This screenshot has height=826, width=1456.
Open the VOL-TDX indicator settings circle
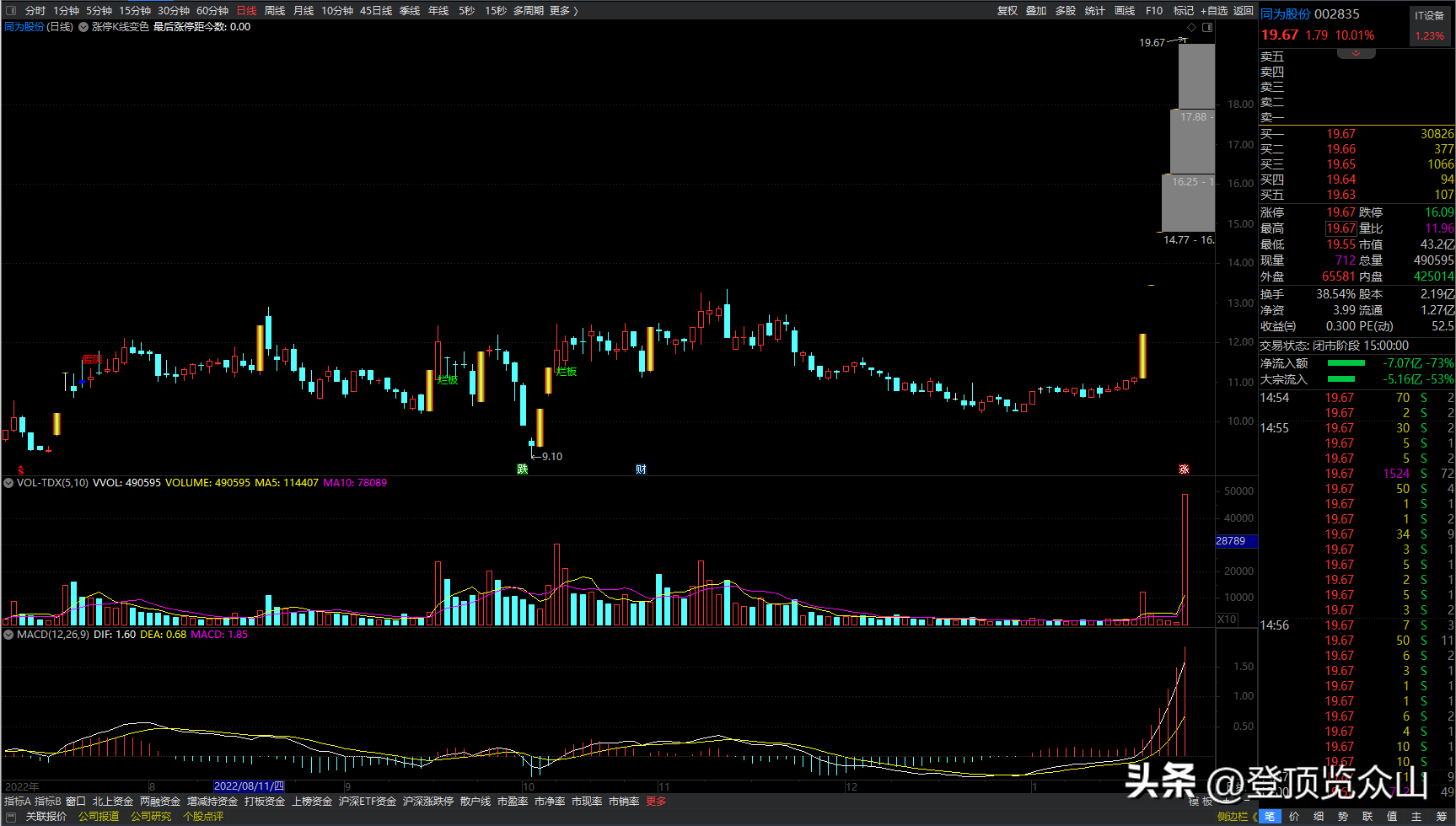[8, 483]
